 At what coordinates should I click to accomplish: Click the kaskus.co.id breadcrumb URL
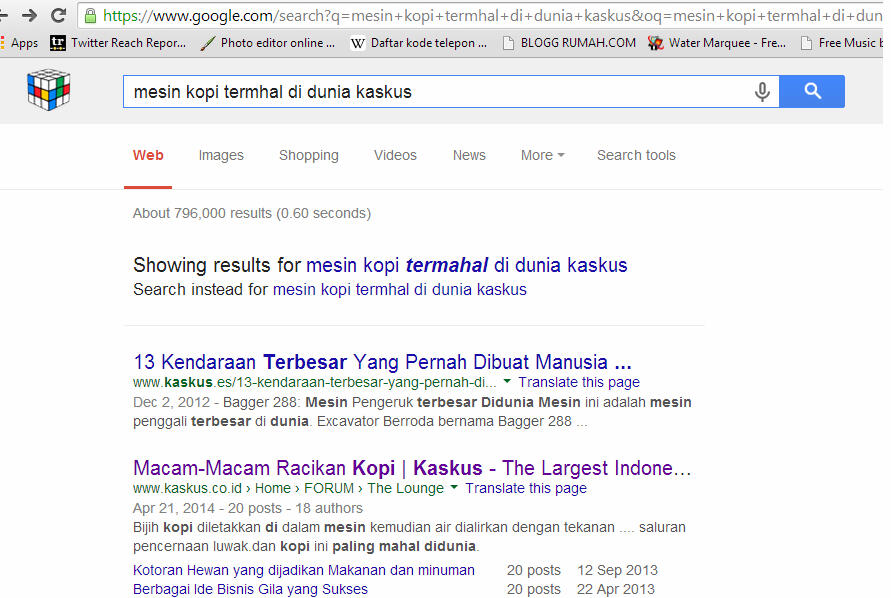pyautogui.click(x=288, y=488)
